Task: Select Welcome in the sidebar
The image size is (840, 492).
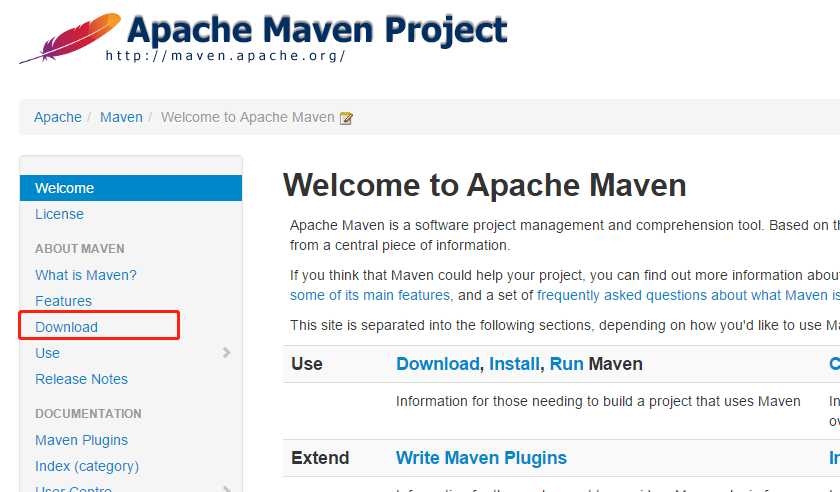Action: tap(131, 188)
